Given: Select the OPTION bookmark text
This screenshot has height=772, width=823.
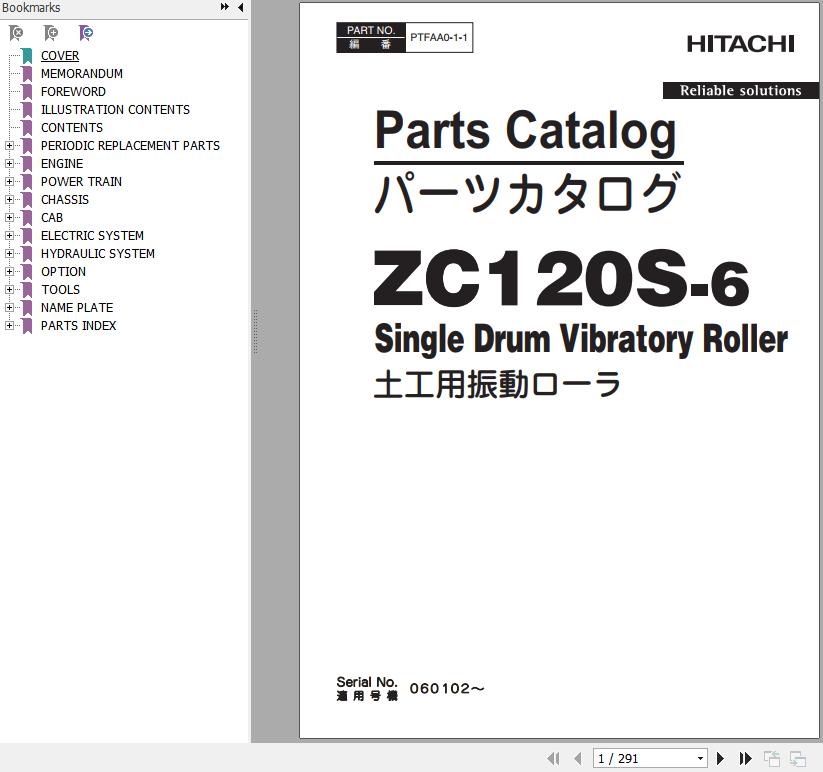Looking at the screenshot, I should tap(63, 271).
